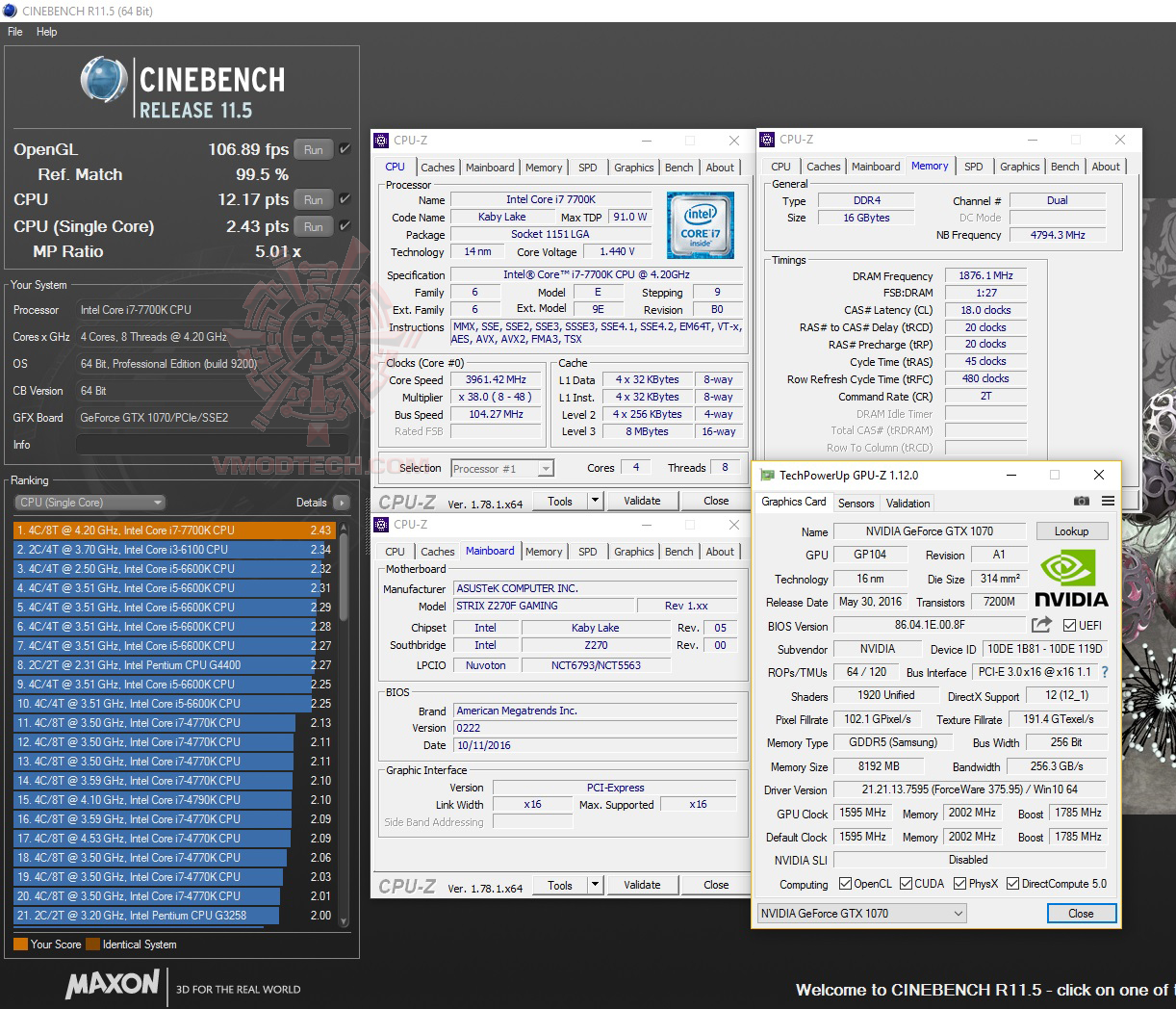Click the brown Identical System legend swatch
This screenshot has width=1176, height=1009.
92,944
